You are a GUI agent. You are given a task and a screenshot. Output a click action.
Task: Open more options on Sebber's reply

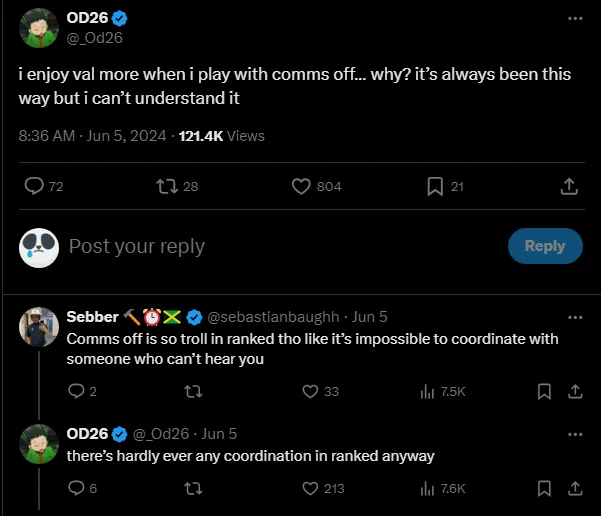575,317
